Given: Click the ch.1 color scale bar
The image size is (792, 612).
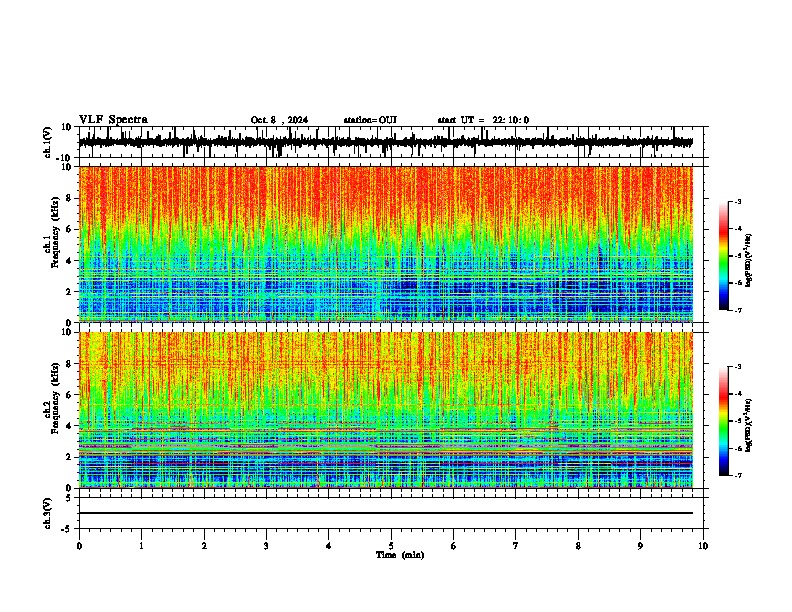Looking at the screenshot, I should [724, 256].
